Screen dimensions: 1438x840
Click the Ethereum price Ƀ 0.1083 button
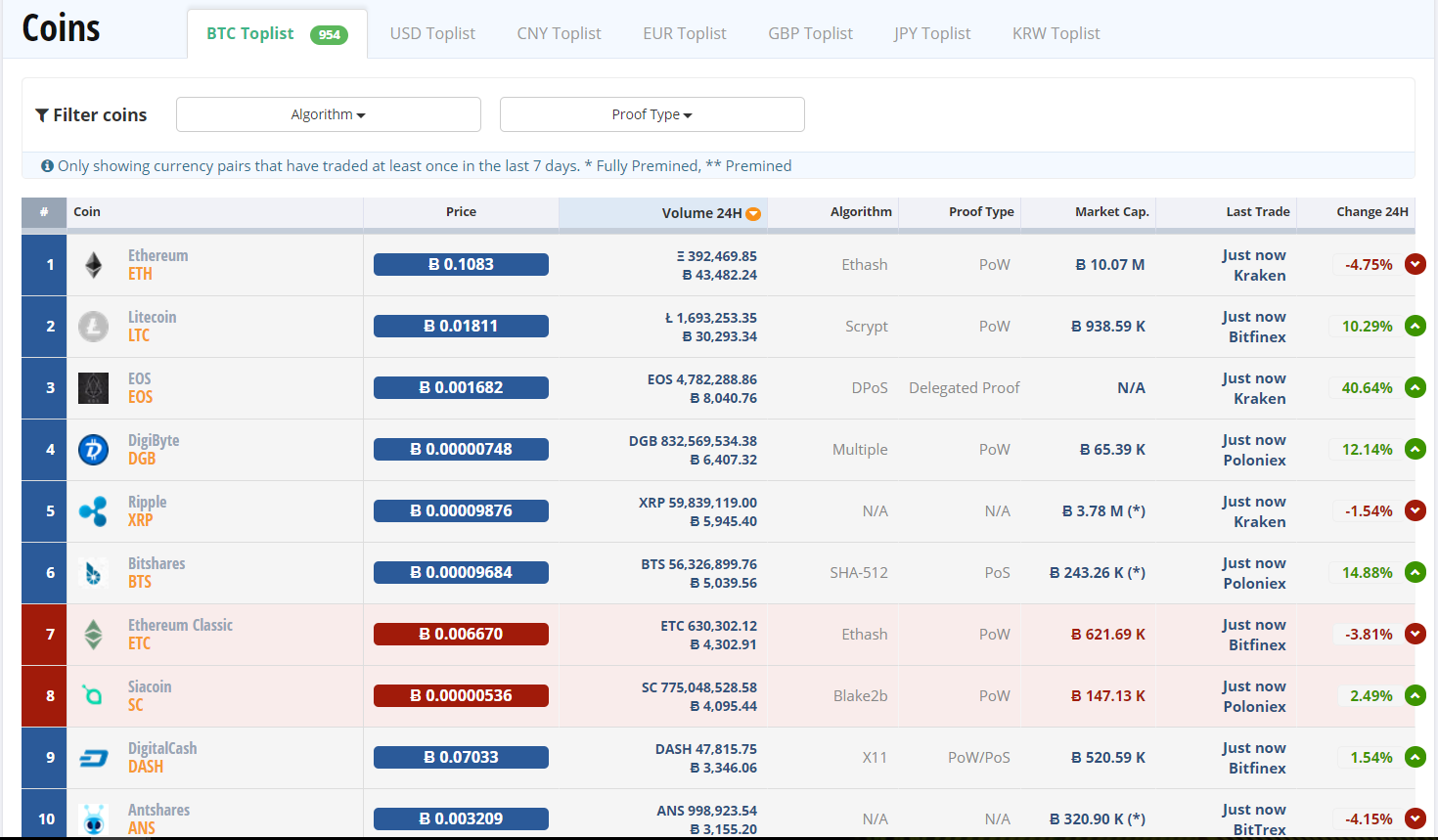[461, 264]
